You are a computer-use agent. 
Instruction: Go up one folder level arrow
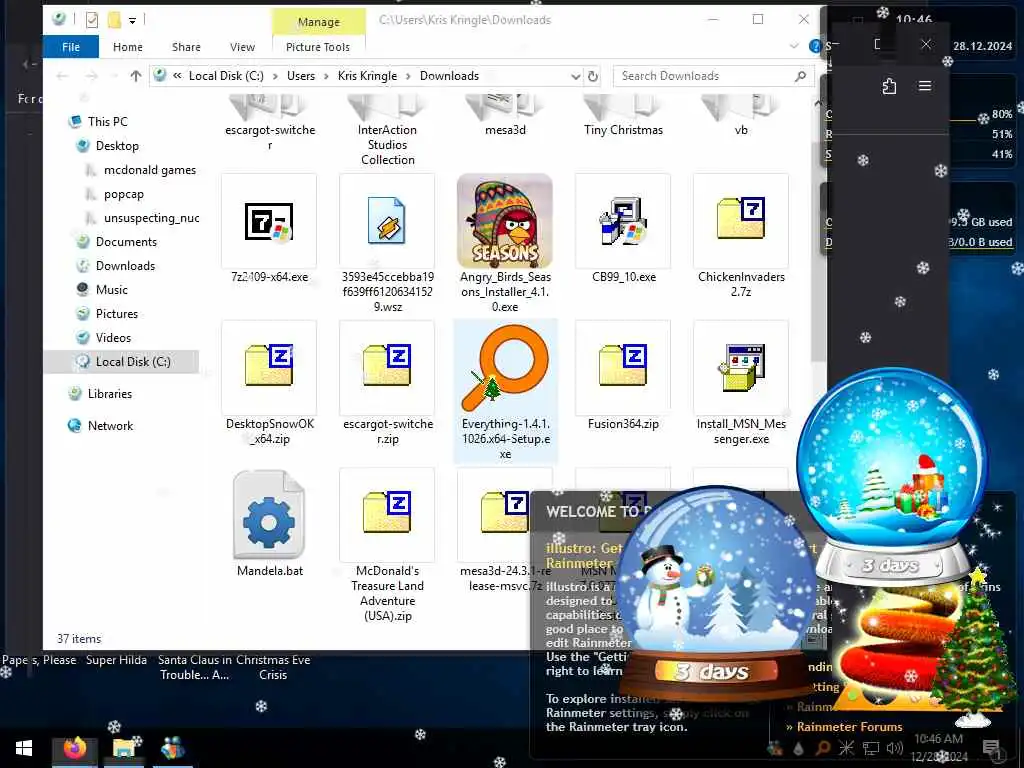tap(136, 76)
